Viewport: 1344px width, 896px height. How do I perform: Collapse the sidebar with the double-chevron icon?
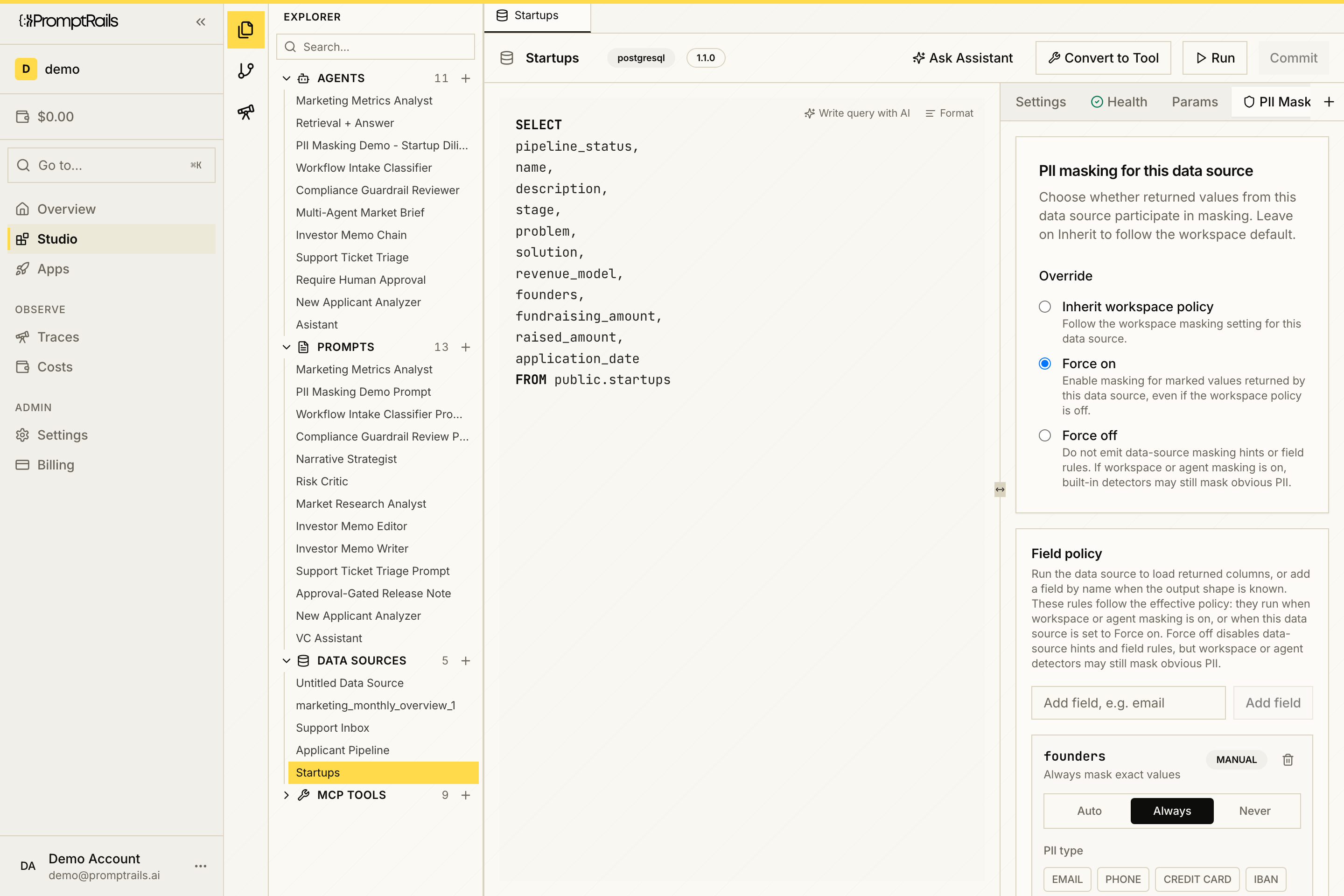201,22
